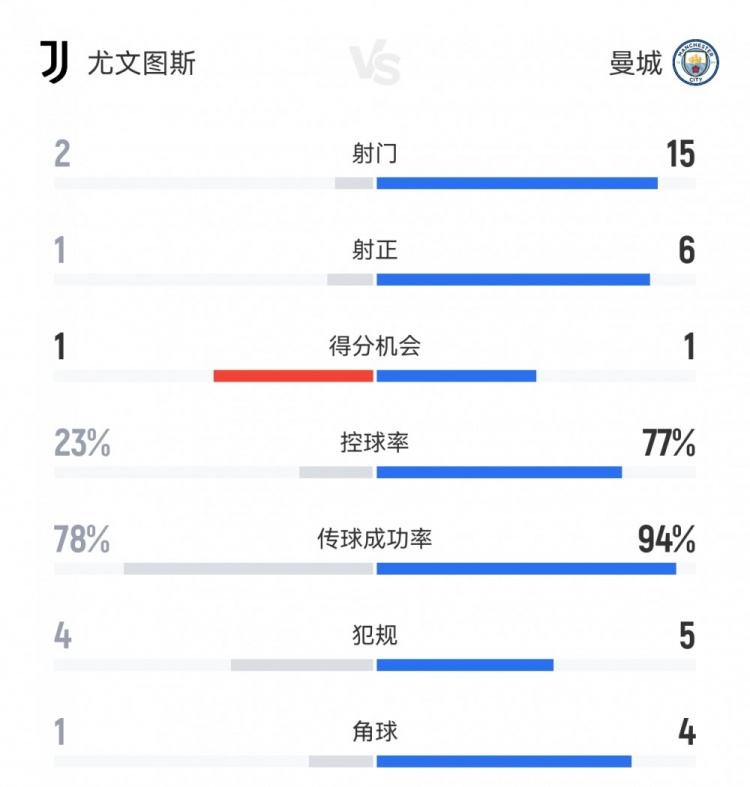Click the VS icon between teams
Image resolution: width=750 pixels, height=787 pixels.
375,64
